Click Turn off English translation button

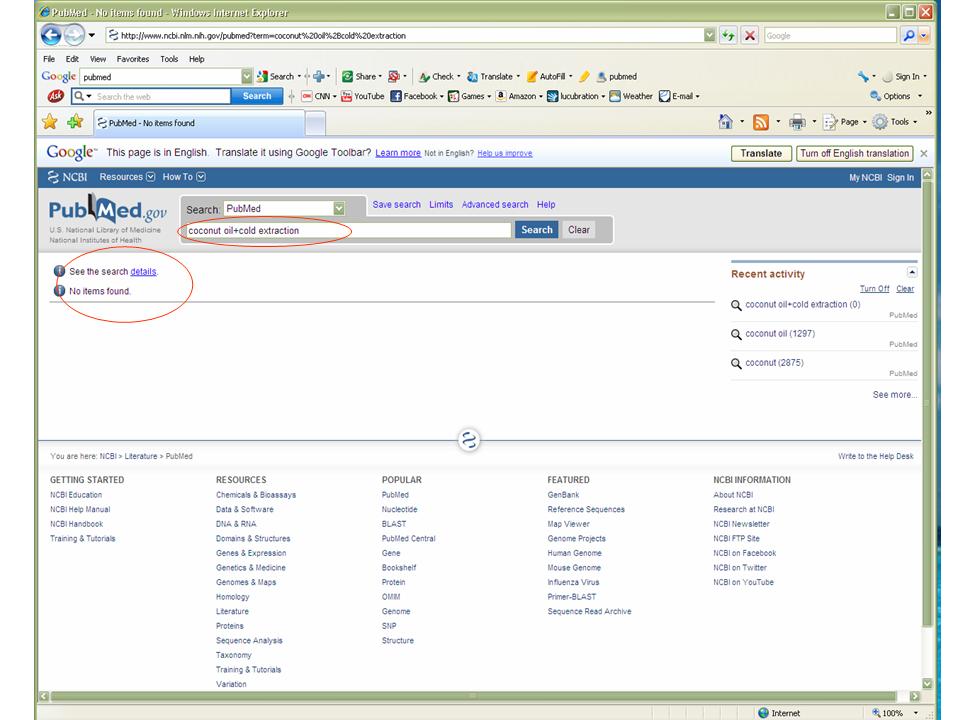pyautogui.click(x=854, y=153)
